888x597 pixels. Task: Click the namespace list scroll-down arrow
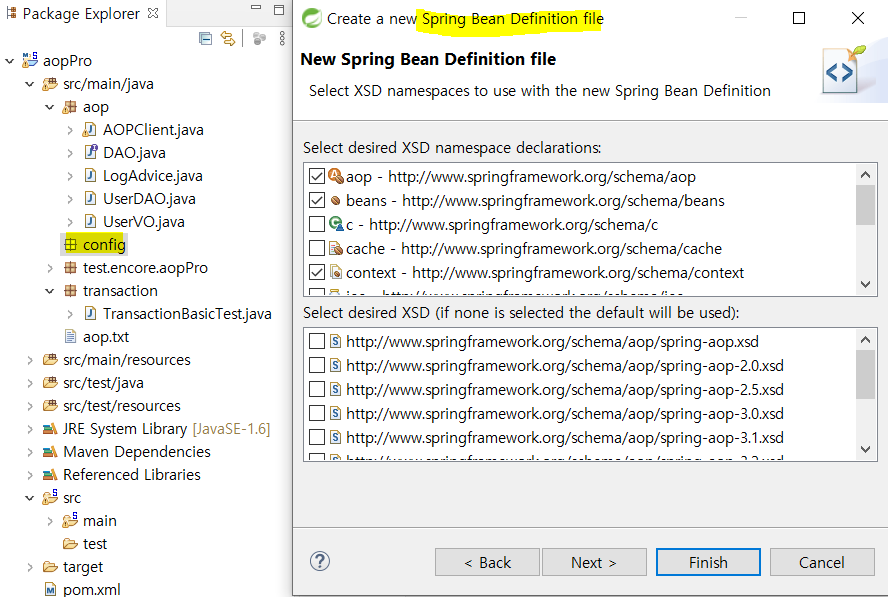865,284
